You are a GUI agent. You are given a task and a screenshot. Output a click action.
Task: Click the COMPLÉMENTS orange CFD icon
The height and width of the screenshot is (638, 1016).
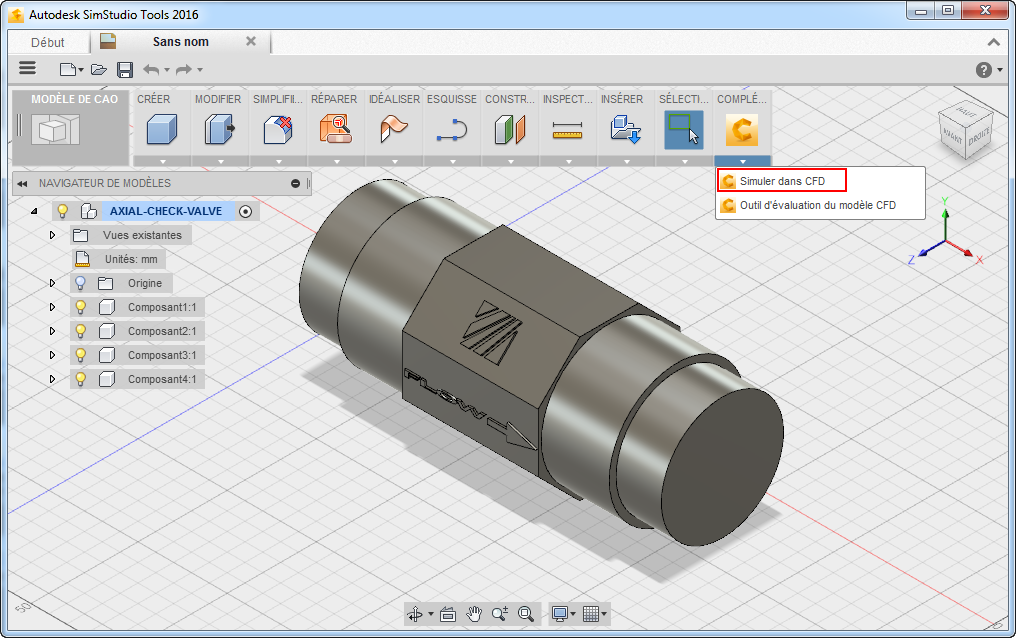pos(742,130)
